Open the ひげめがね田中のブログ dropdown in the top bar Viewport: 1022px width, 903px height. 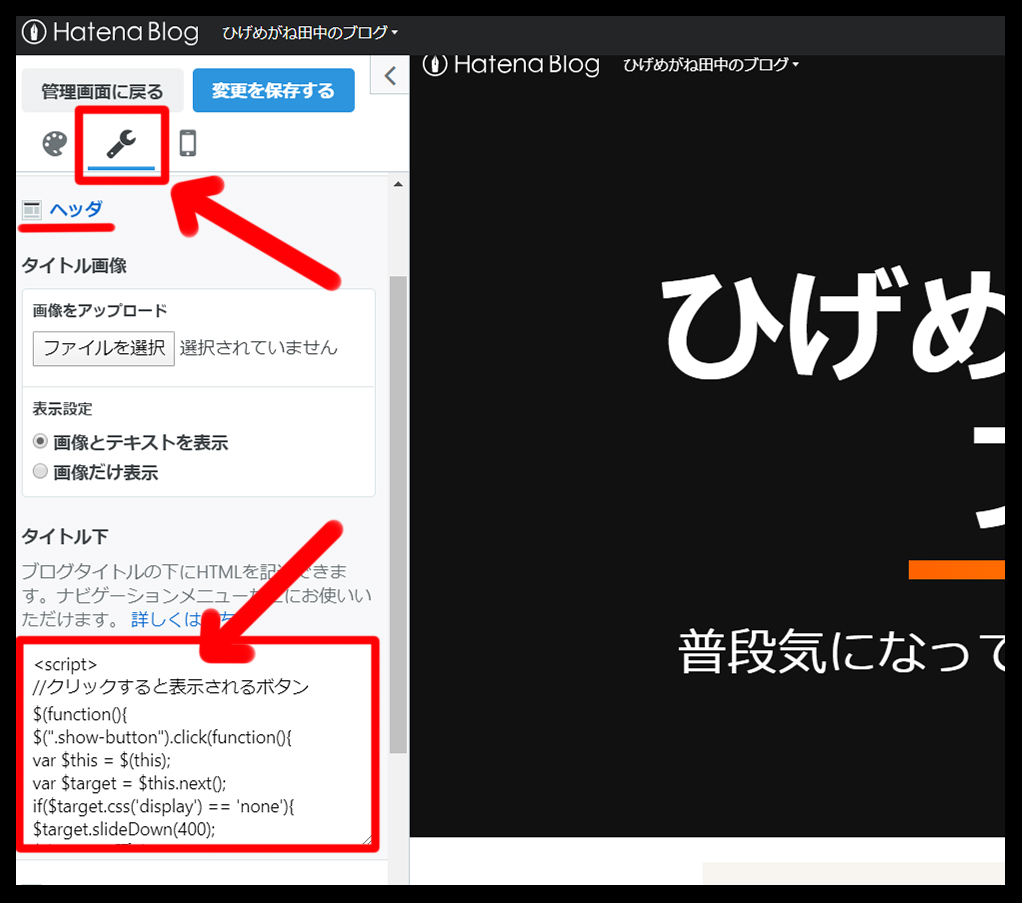pyautogui.click(x=310, y=32)
